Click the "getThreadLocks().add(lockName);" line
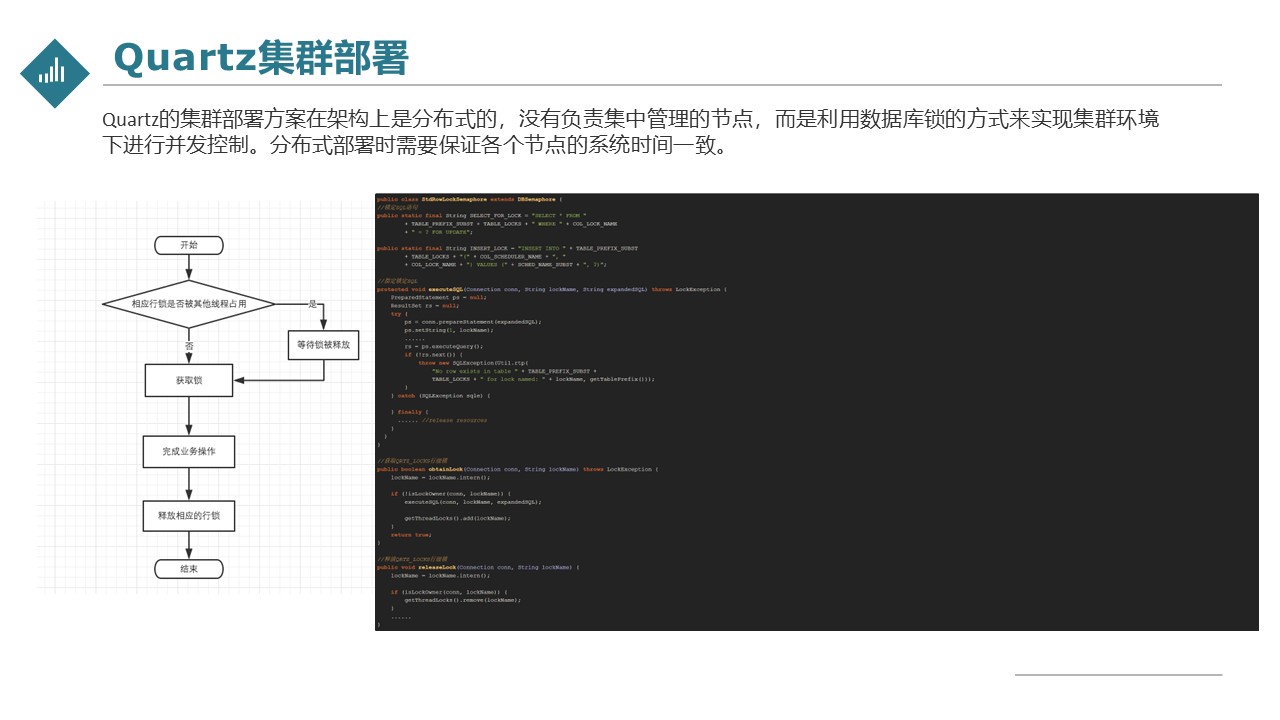Screen dimensions: 1280x720 457,518
